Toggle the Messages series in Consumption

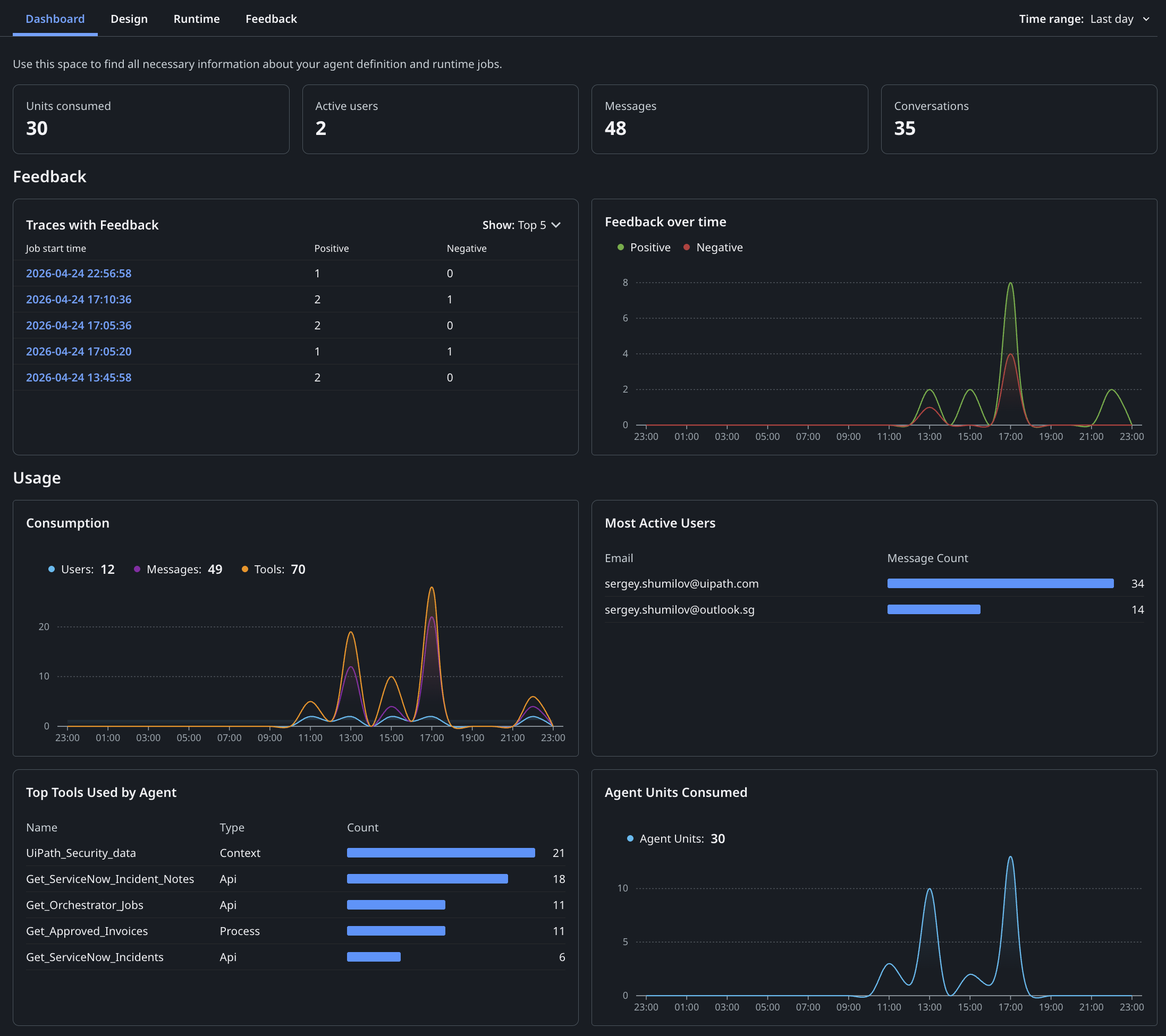pos(178,569)
